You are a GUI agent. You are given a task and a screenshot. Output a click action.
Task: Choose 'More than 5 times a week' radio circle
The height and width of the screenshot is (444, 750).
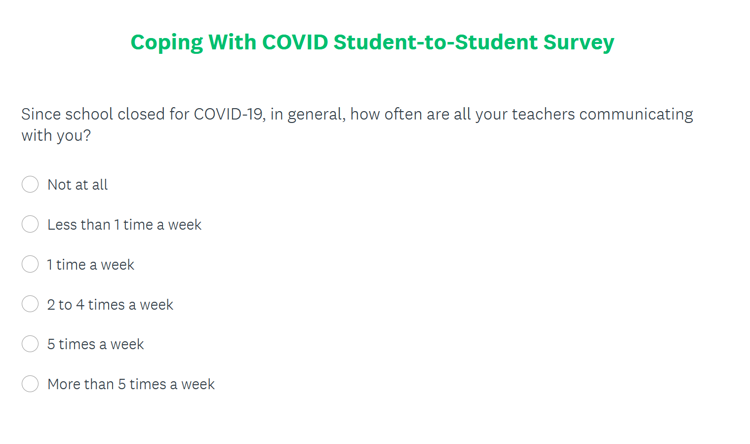pos(30,384)
